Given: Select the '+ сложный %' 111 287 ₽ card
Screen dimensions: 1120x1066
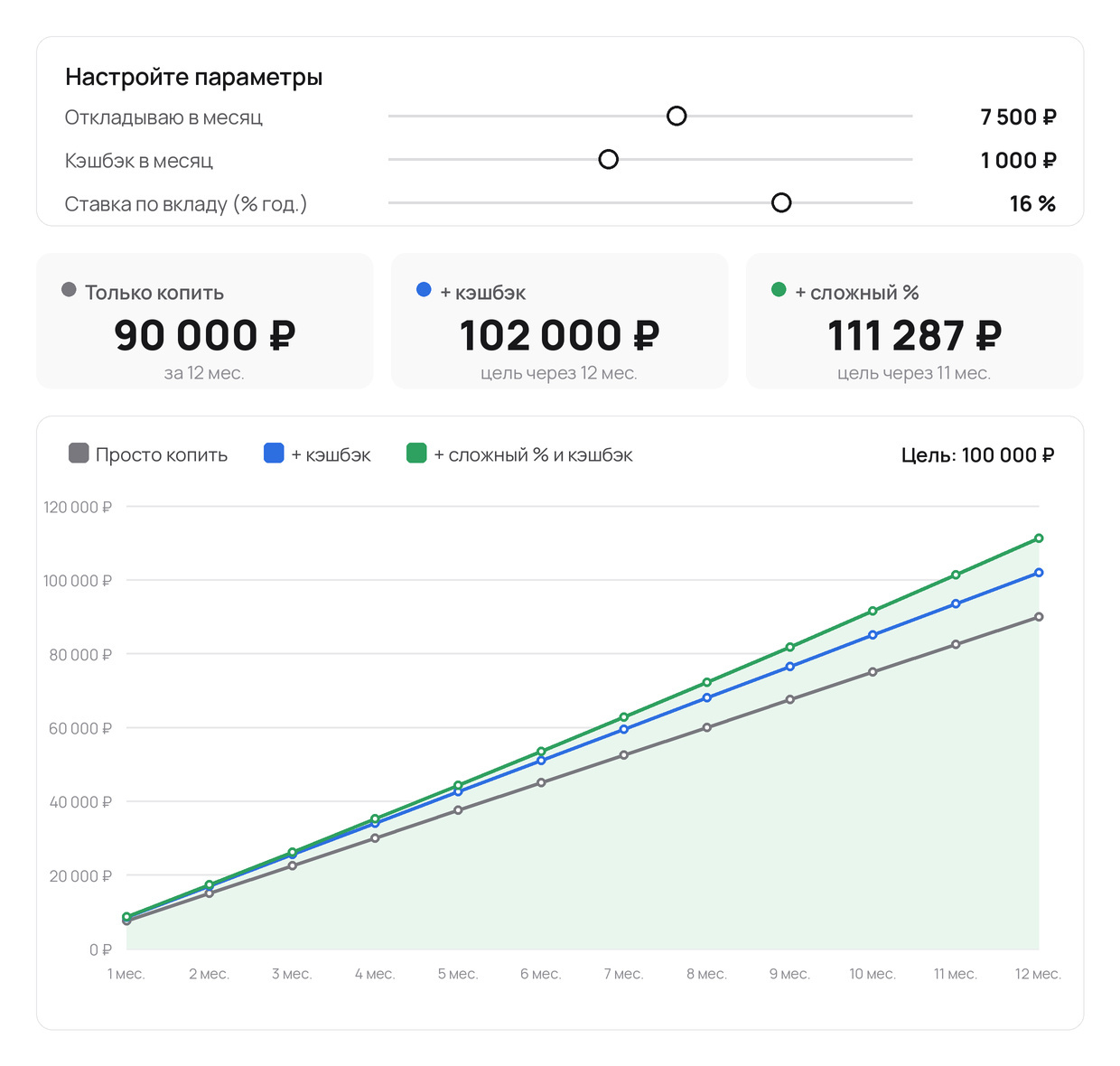Looking at the screenshot, I should 914,321.
